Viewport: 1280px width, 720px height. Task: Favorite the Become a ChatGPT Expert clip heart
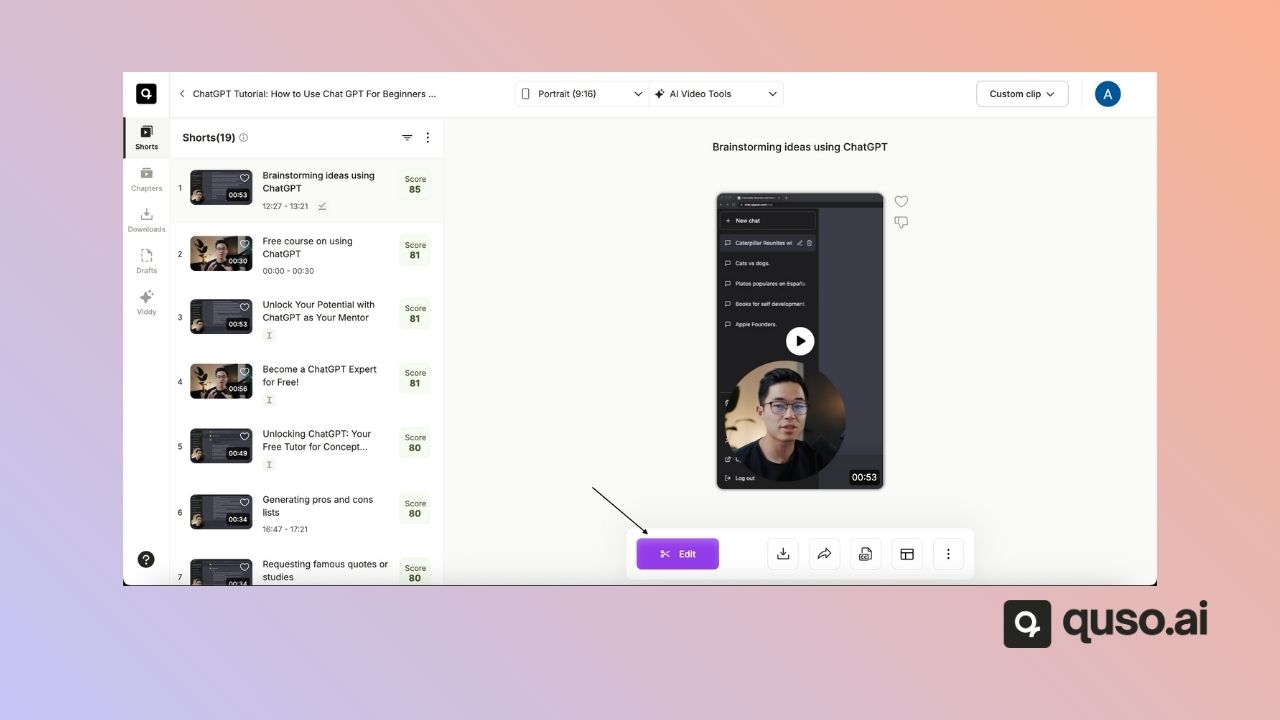[x=244, y=372]
